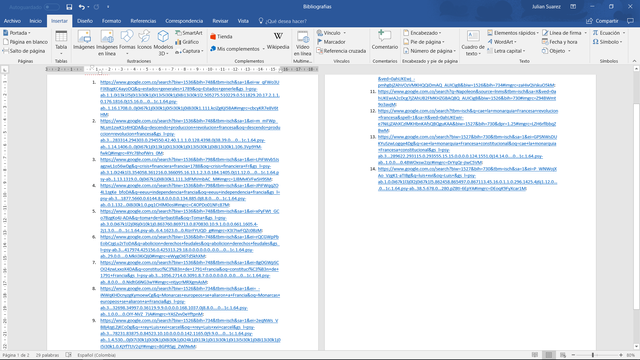Viewport: 640px width, 360px height.
Task: Open the Captura dropdown
Action: tap(189, 51)
